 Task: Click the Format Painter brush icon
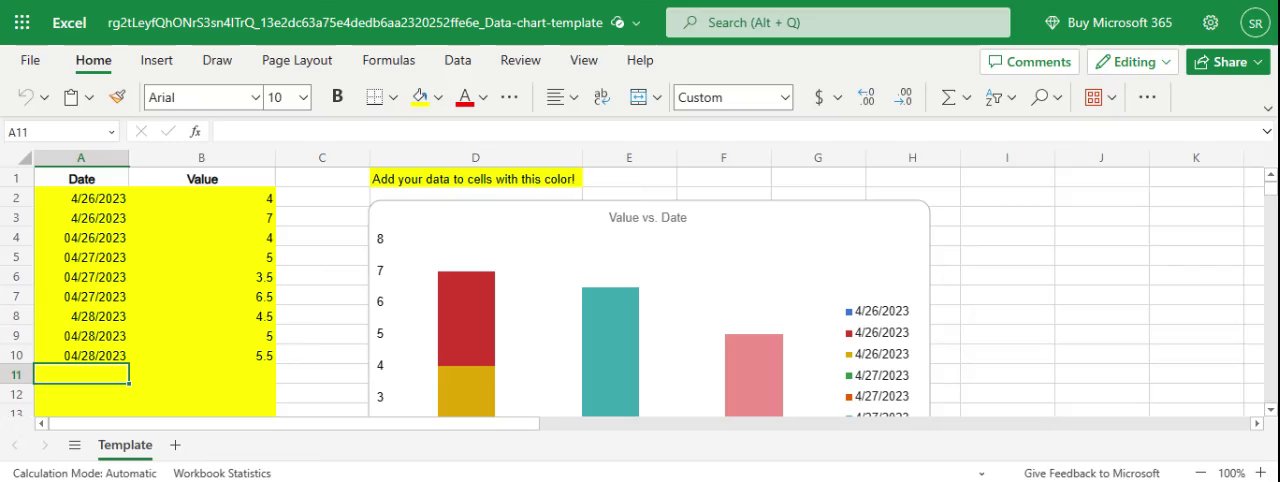coord(117,97)
